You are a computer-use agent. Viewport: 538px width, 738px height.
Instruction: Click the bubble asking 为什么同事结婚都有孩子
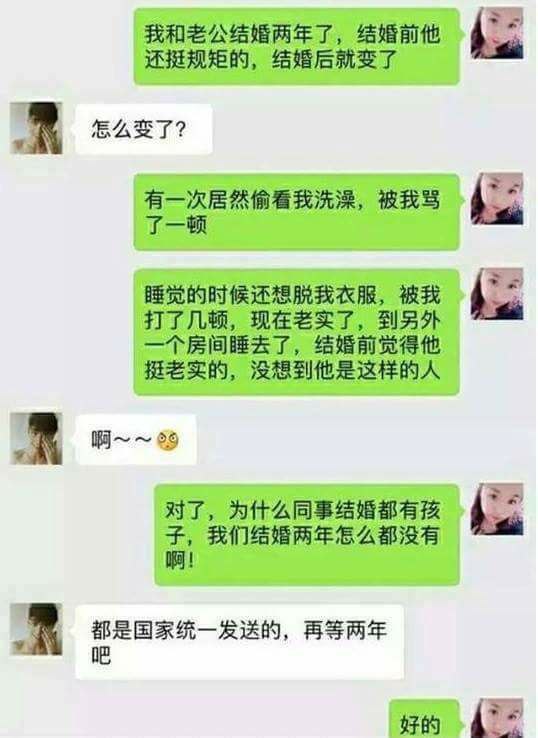coord(307,535)
